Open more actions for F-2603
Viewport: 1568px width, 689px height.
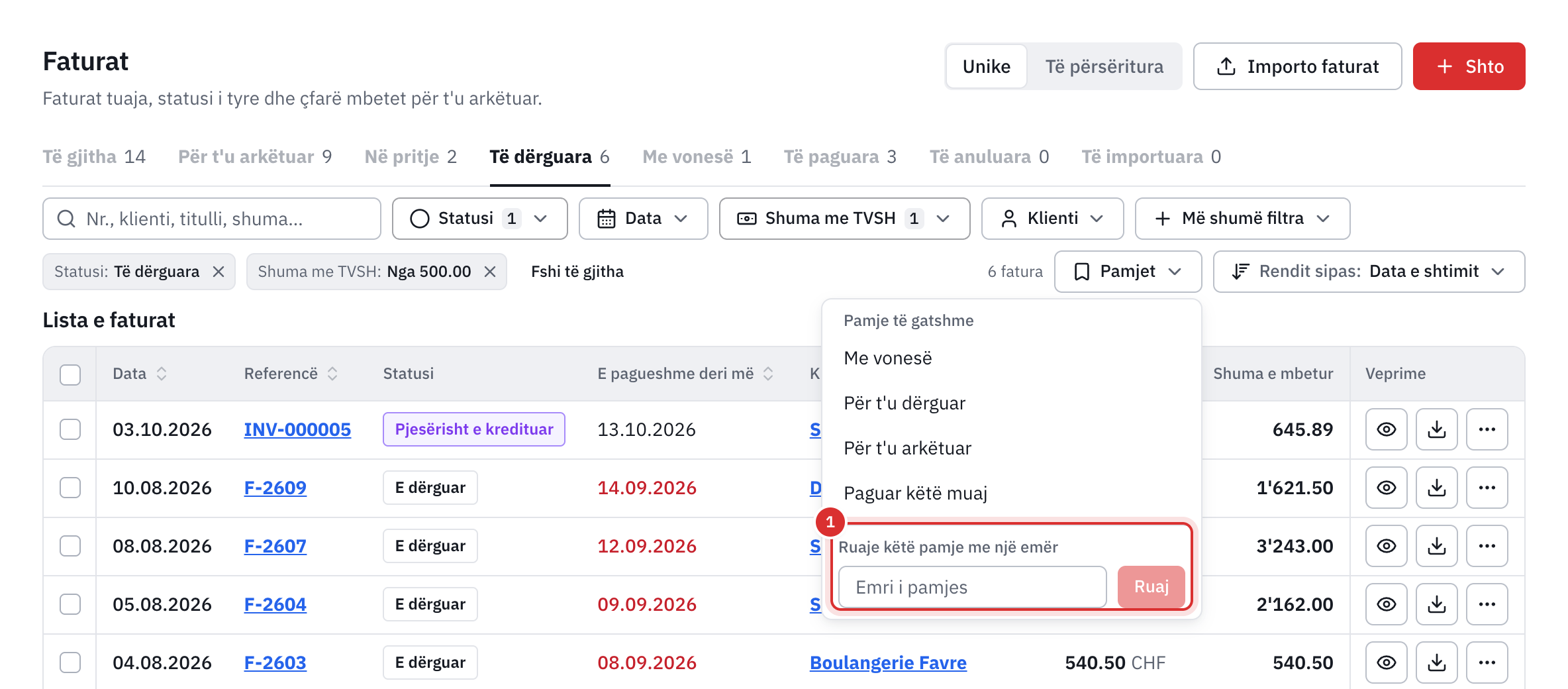tap(1487, 662)
